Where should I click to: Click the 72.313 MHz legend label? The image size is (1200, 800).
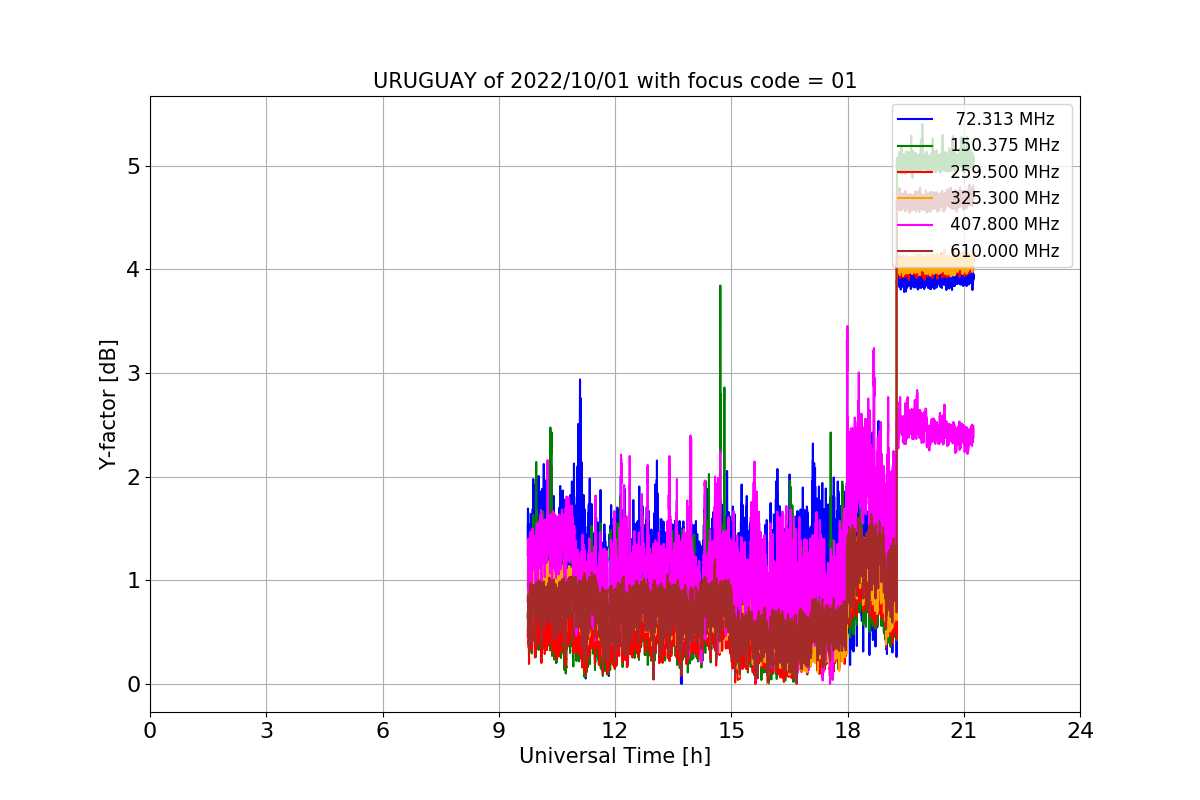click(1005, 119)
